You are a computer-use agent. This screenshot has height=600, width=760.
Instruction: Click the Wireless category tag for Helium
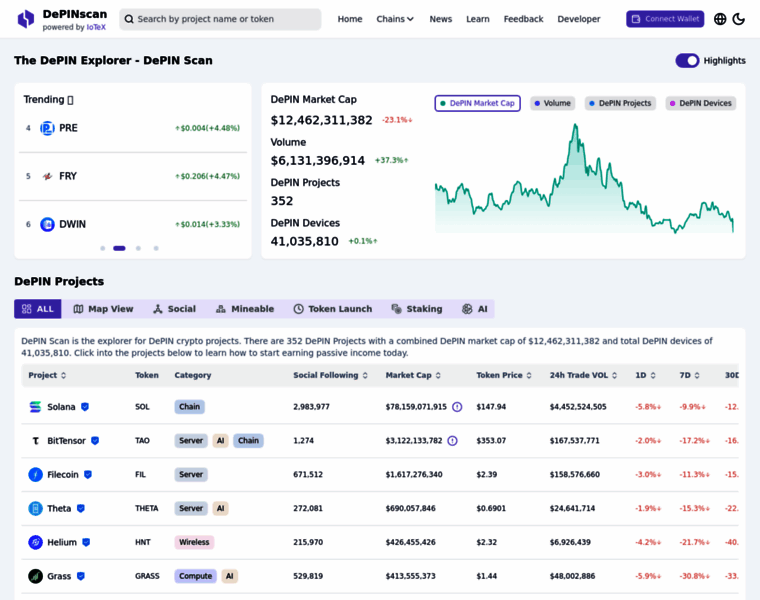tap(194, 542)
